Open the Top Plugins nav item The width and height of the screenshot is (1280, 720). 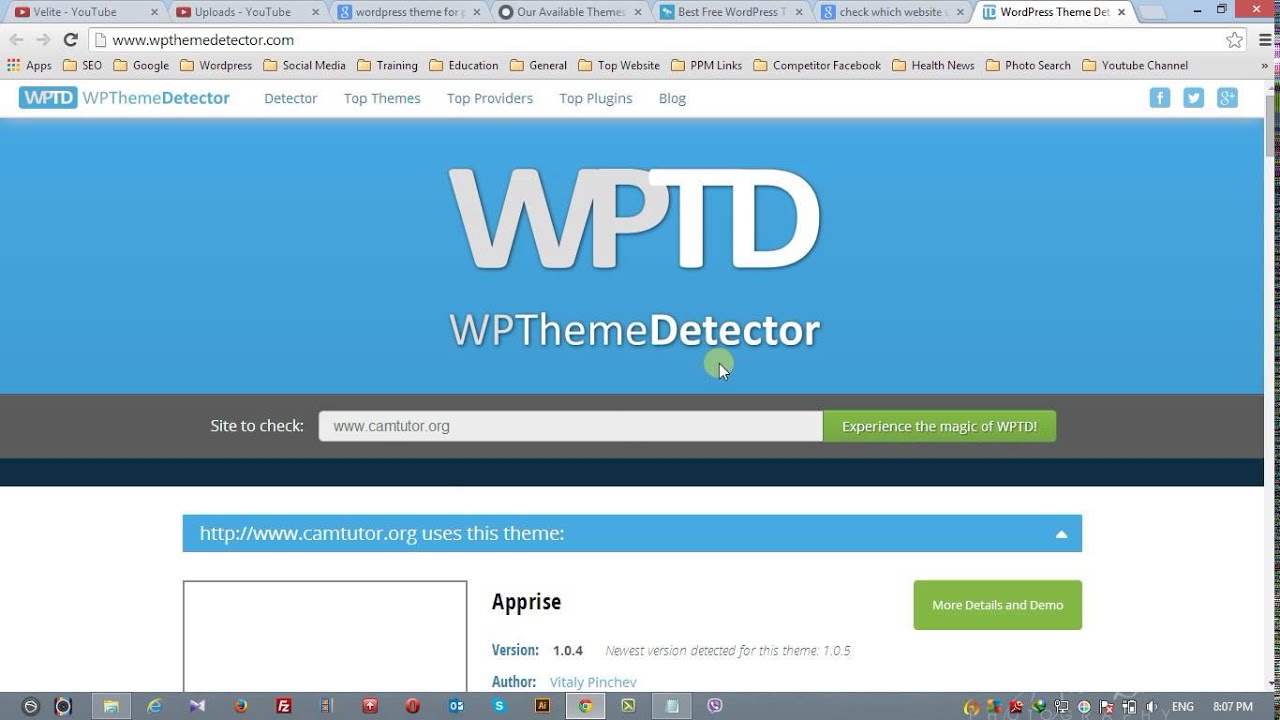(x=596, y=98)
